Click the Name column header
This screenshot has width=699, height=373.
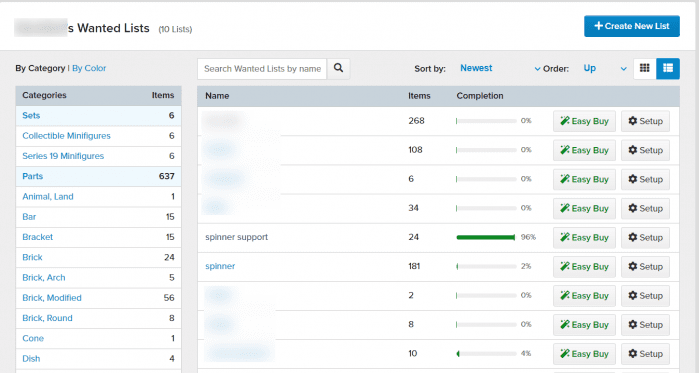coord(217,96)
